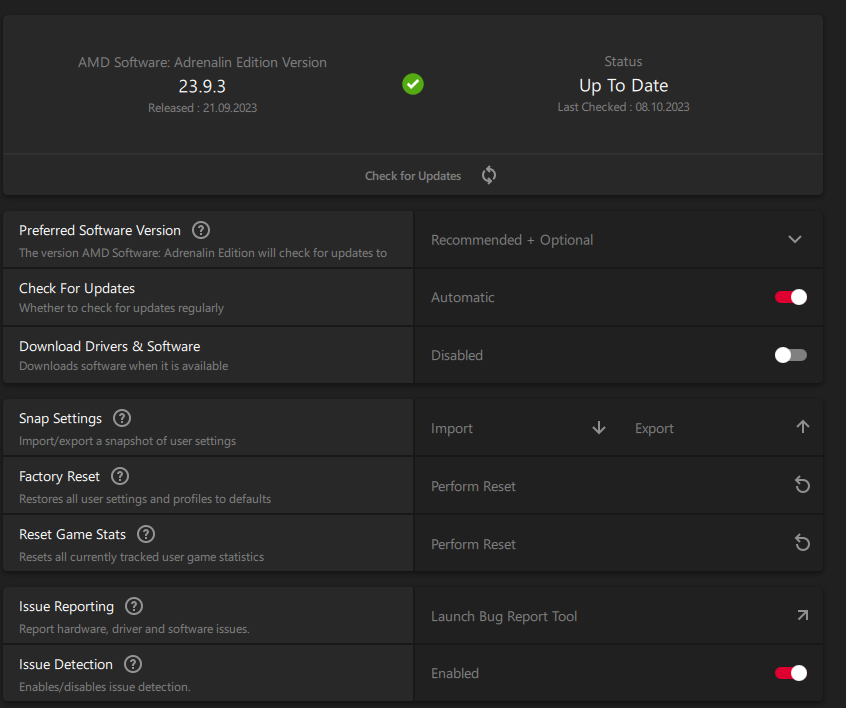Click Perform Reset for Factory Reset
846x708 pixels.
pyautogui.click(x=473, y=486)
